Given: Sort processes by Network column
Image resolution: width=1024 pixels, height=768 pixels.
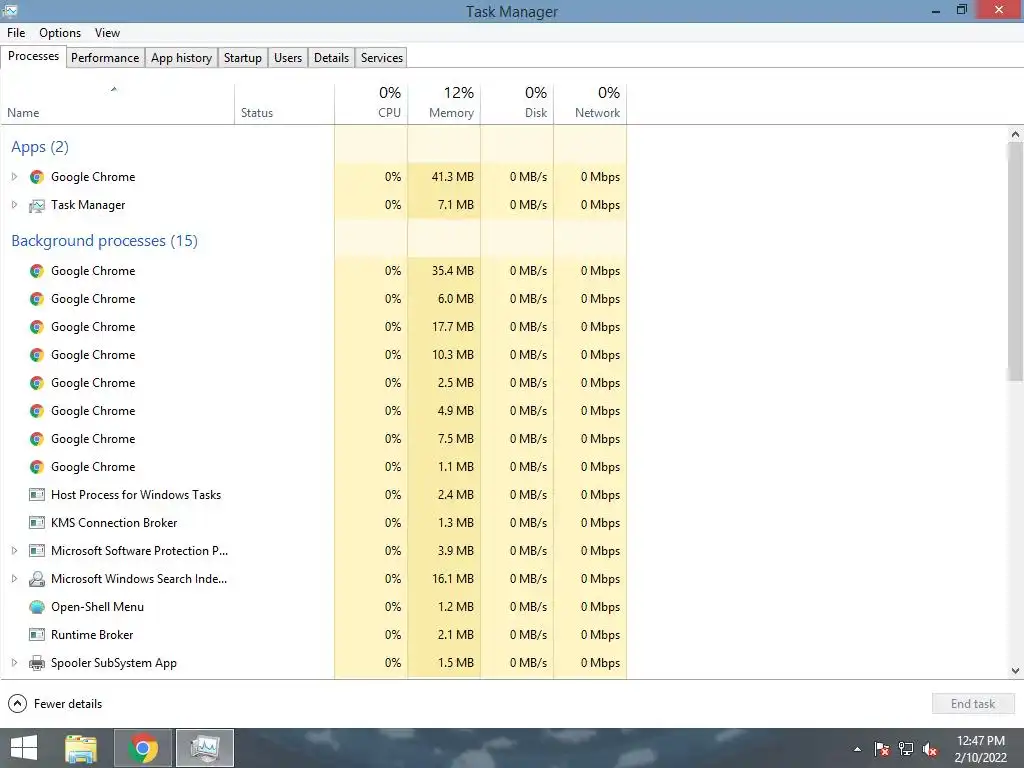Looking at the screenshot, I should [x=590, y=104].
